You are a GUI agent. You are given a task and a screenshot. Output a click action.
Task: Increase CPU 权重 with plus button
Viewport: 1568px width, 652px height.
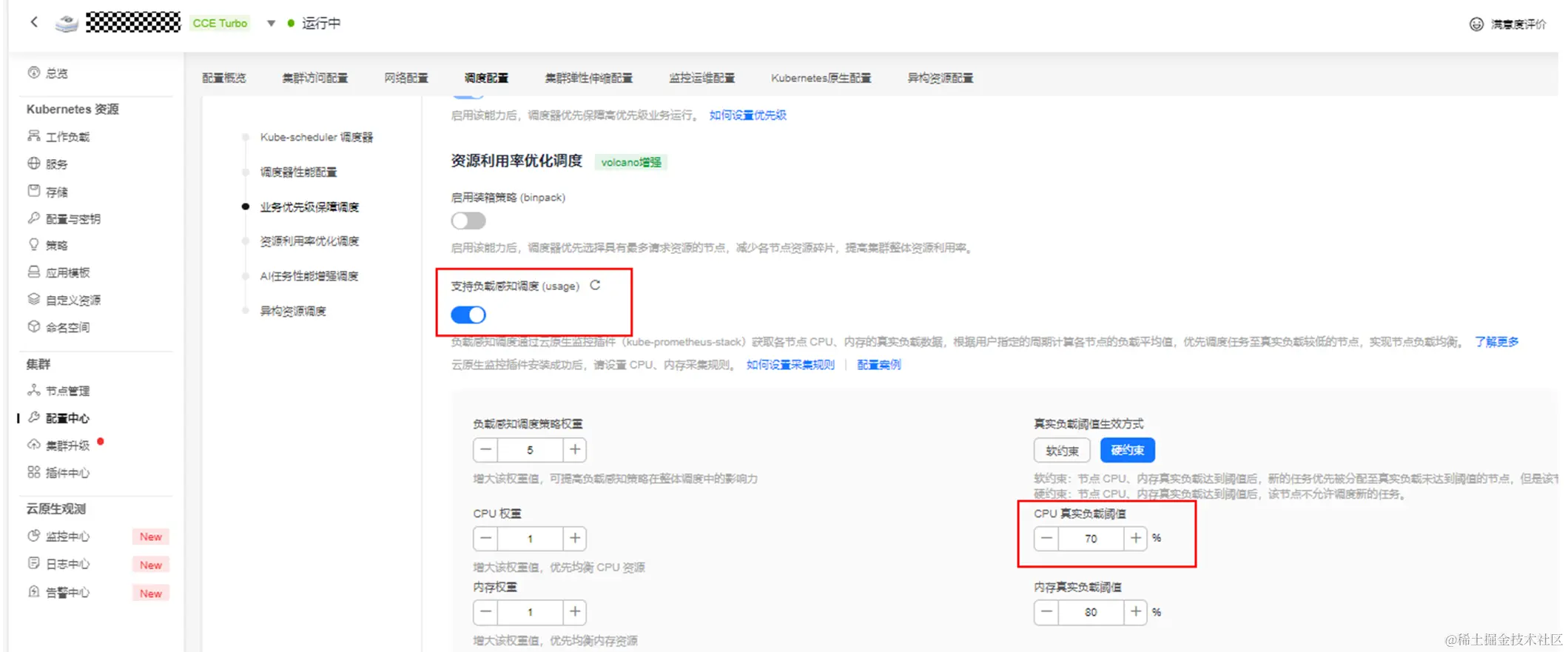pyautogui.click(x=574, y=538)
